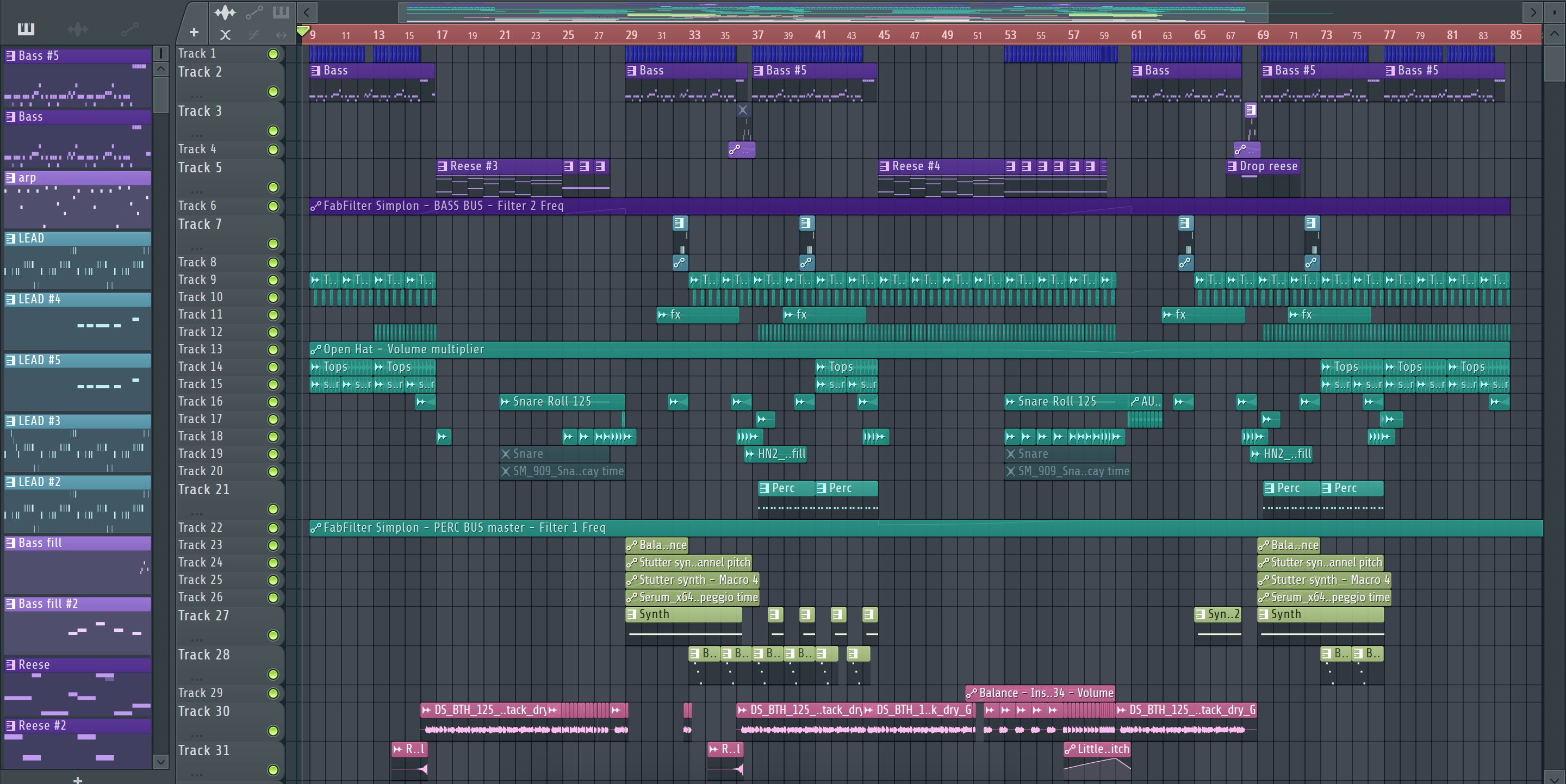Select the Snare Roll 125 clip near bar 21
This screenshot has height=784, width=1566.
pos(561,402)
